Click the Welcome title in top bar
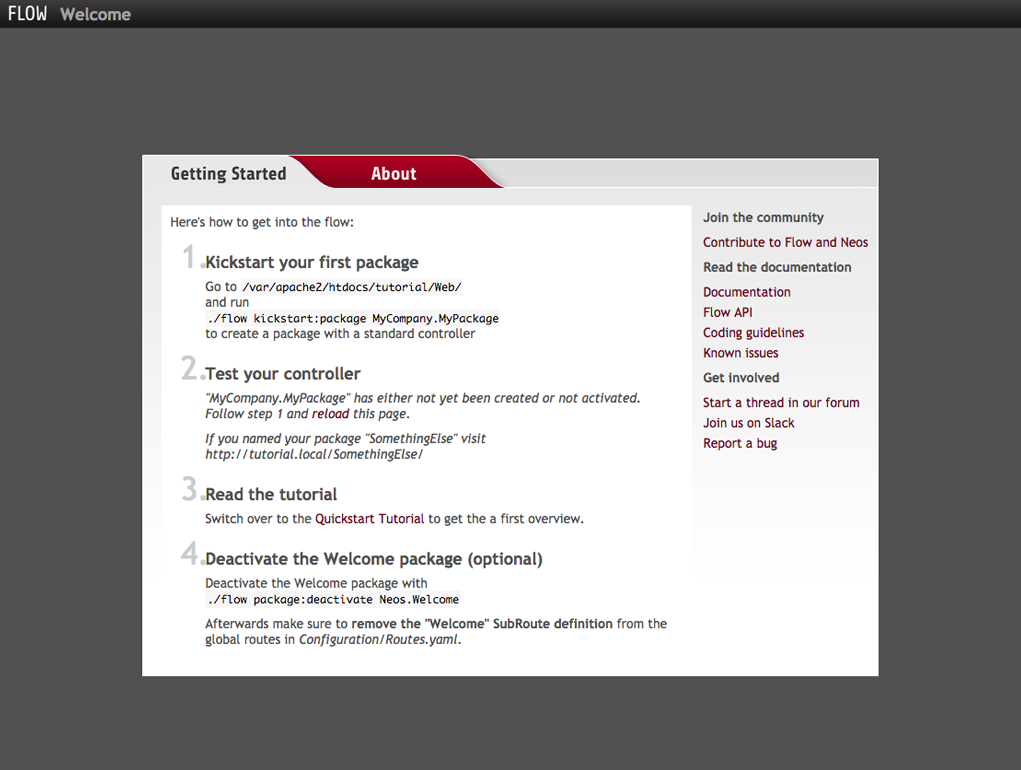Image resolution: width=1021 pixels, height=770 pixels. [95, 14]
